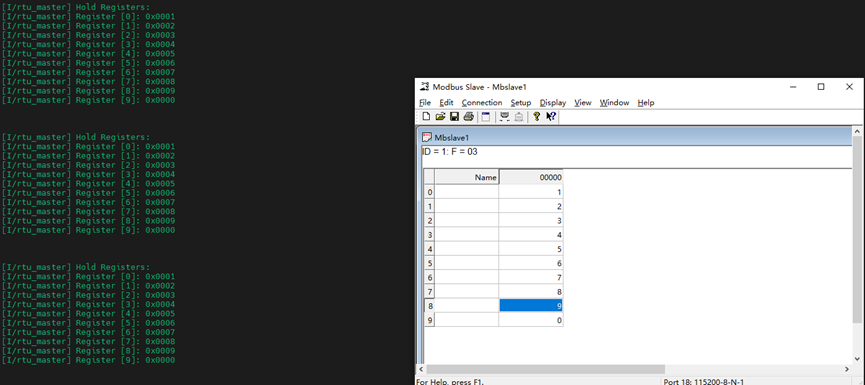Open the Window menu
Viewport: 865px width, 385px height.
[x=615, y=103]
